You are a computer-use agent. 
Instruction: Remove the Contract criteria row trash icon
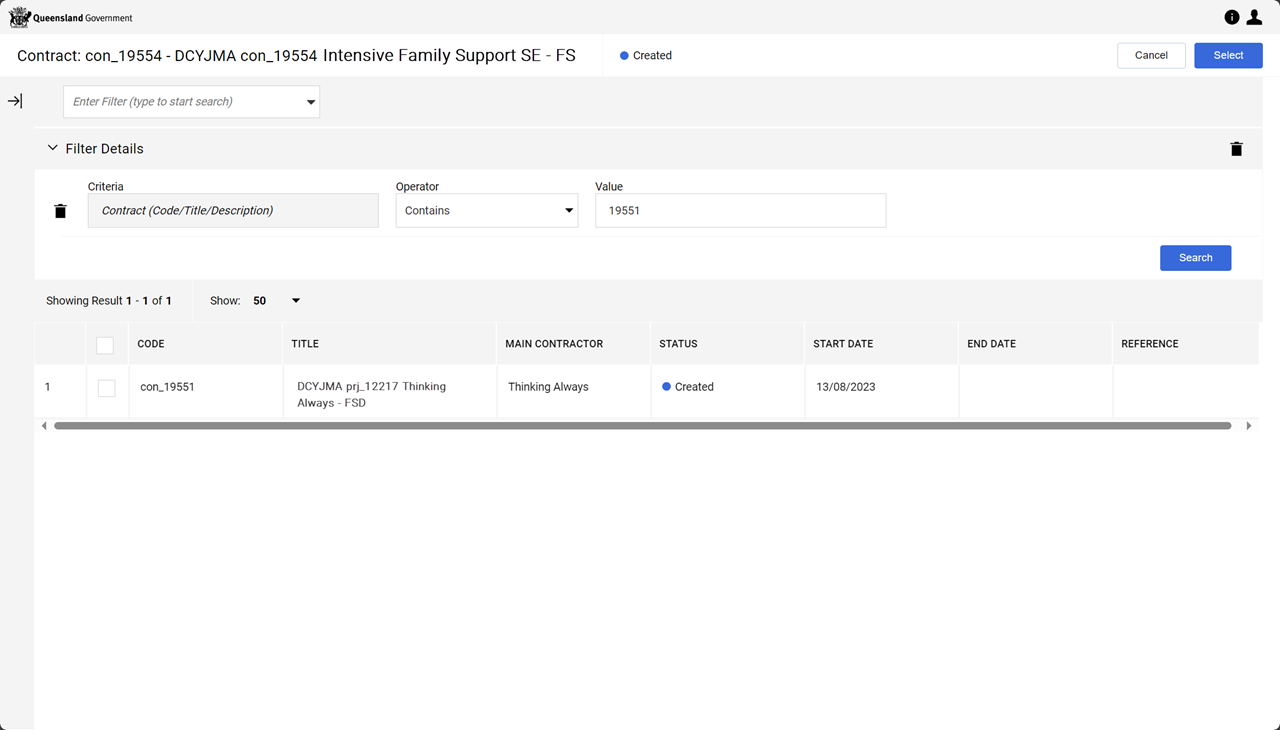60,211
